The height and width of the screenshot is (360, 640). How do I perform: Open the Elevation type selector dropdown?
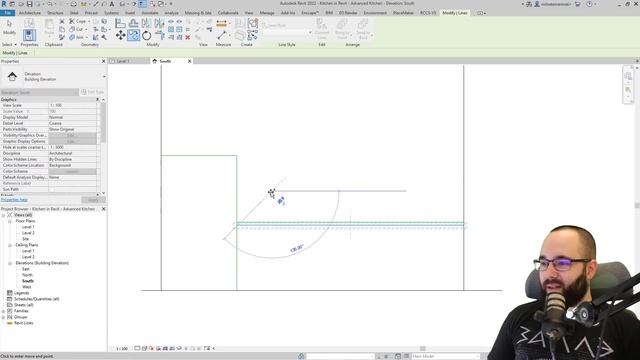pyautogui.click(x=104, y=77)
